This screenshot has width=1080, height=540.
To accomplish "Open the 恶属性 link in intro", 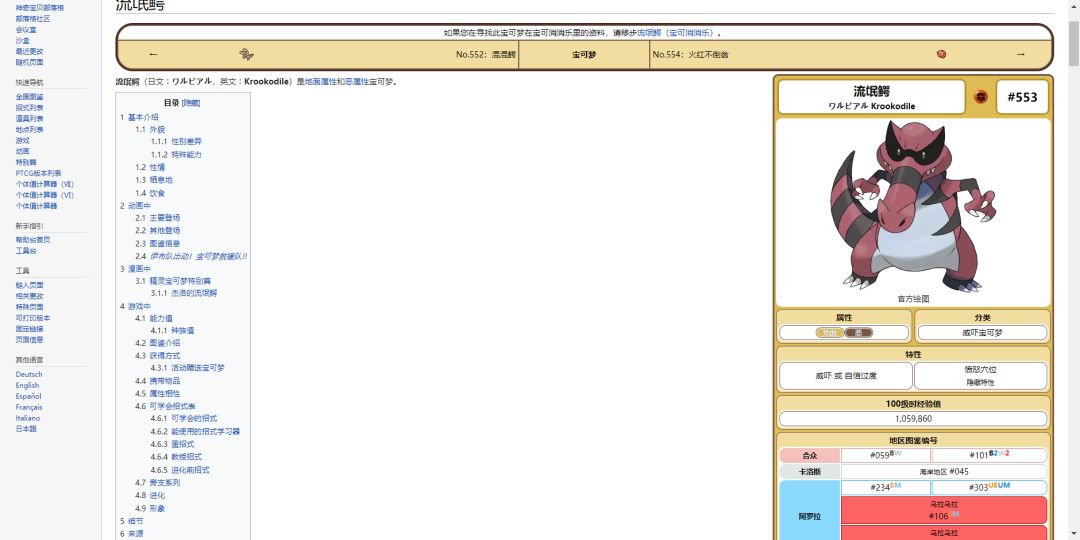I will point(357,81).
